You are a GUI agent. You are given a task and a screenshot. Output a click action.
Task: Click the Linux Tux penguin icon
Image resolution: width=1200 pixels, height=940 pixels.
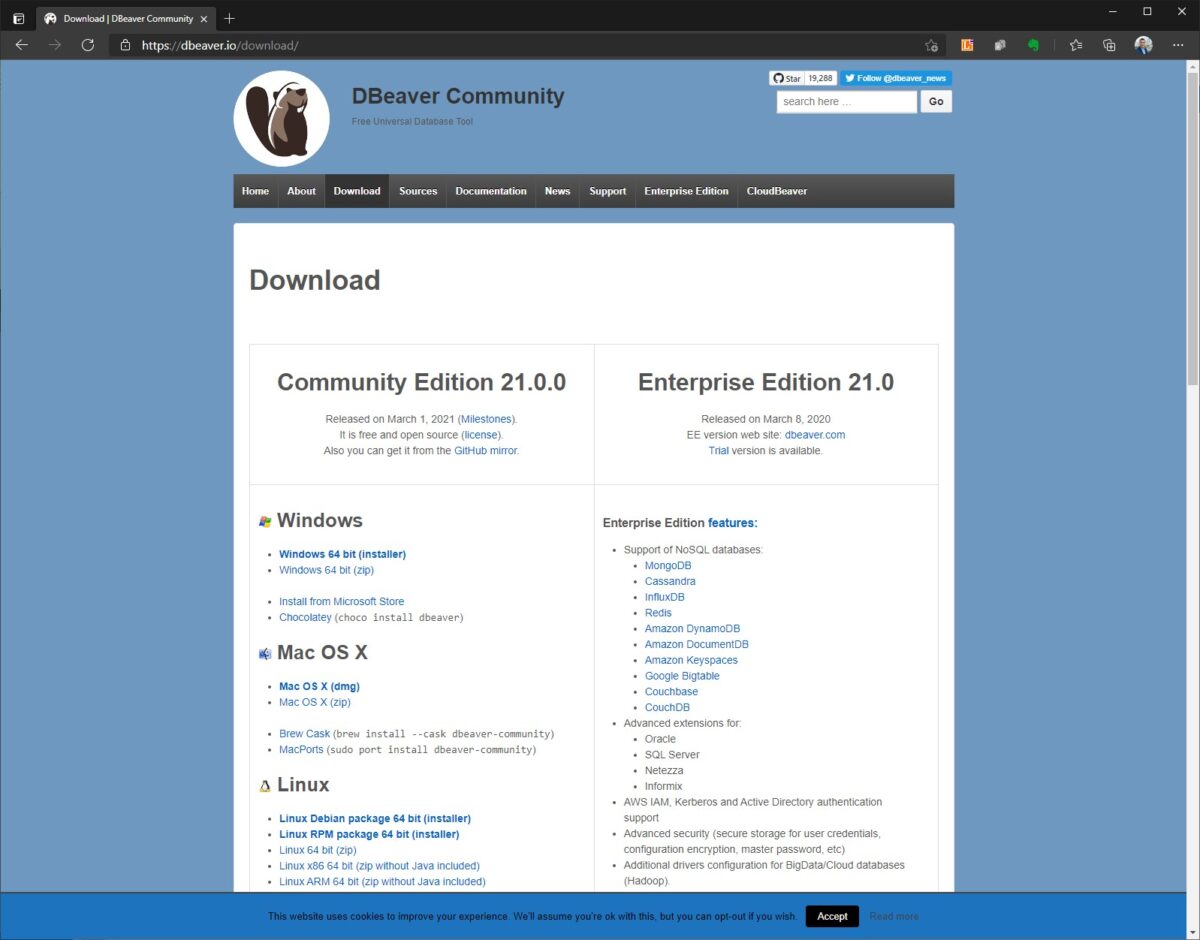pos(264,785)
